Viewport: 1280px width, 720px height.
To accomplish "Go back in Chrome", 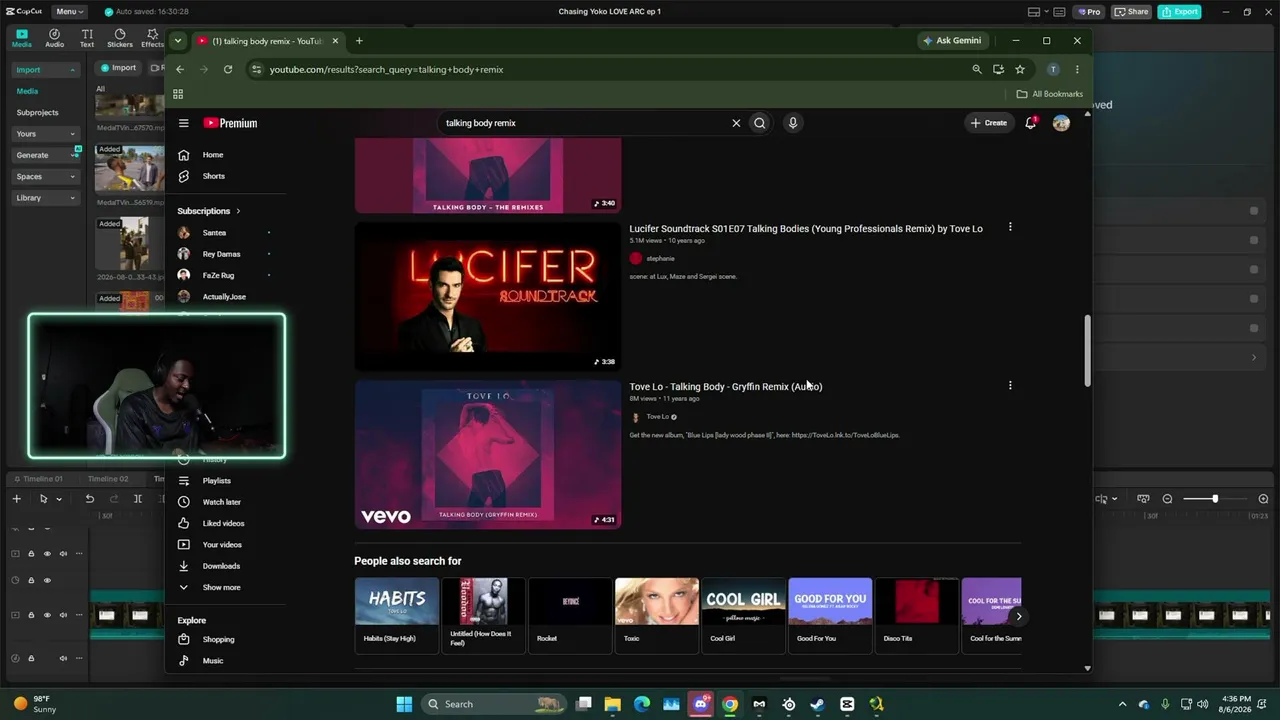I will click(180, 69).
